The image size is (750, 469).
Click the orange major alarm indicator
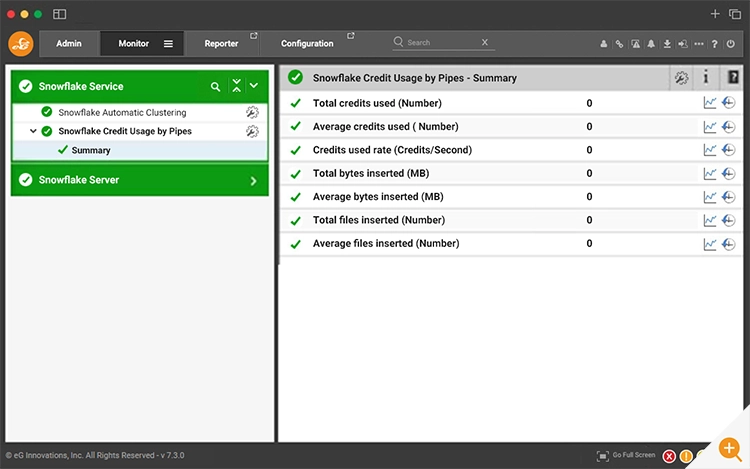point(686,457)
